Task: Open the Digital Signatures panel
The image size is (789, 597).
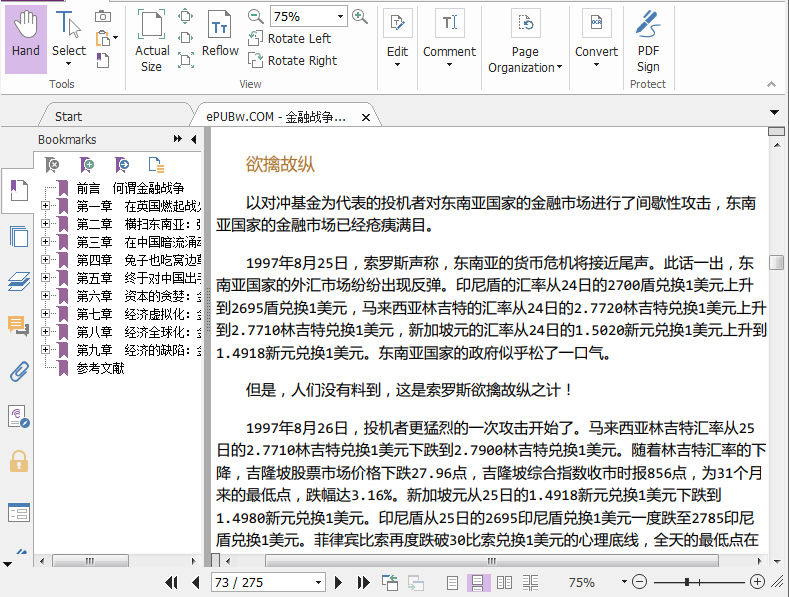Action: pos(19,417)
